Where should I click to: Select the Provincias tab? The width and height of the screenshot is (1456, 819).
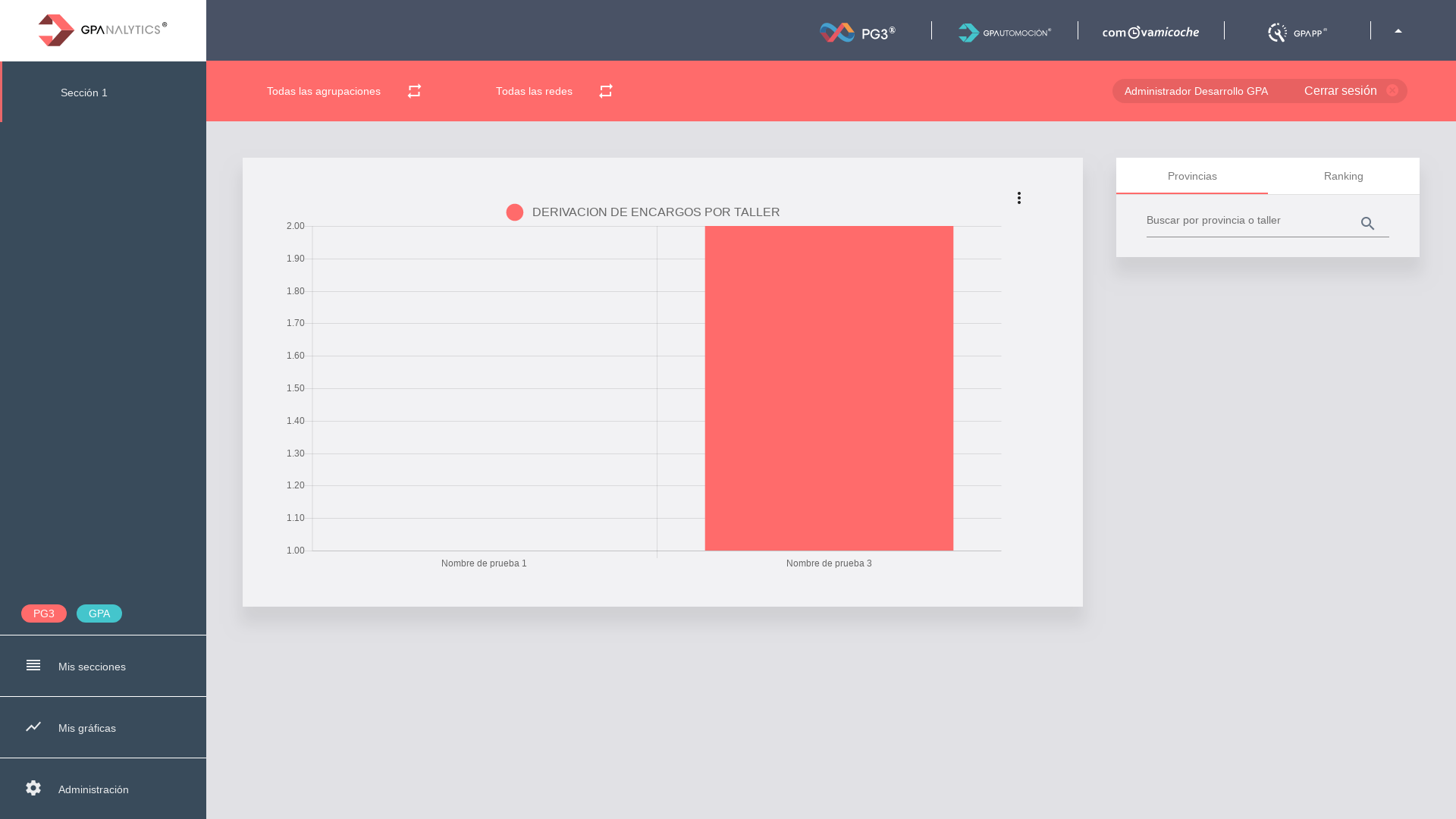(1192, 176)
